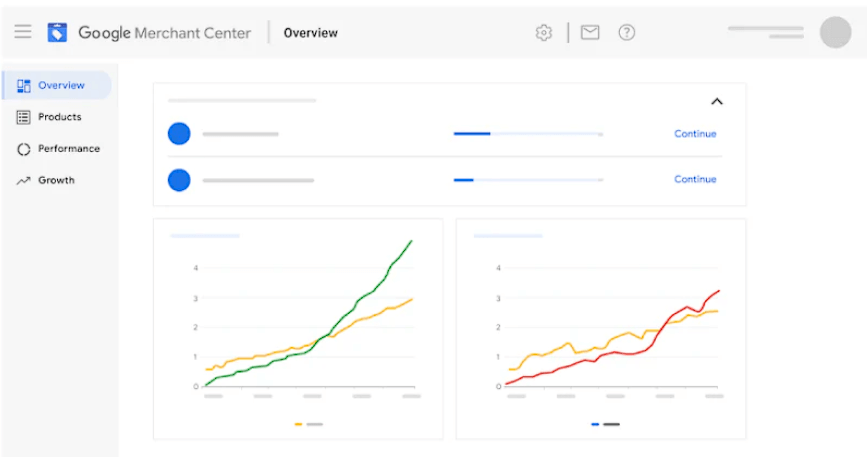867x457 pixels.
Task: Collapse the setup tasks card chevron
Action: pyautogui.click(x=716, y=101)
